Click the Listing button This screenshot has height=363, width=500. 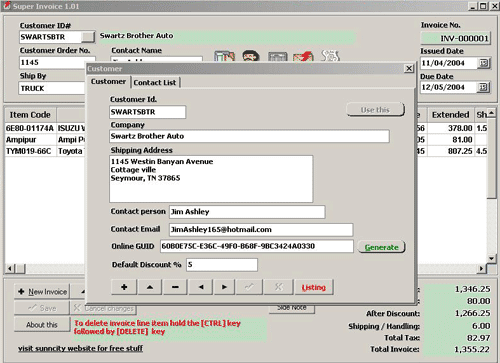click(314, 287)
